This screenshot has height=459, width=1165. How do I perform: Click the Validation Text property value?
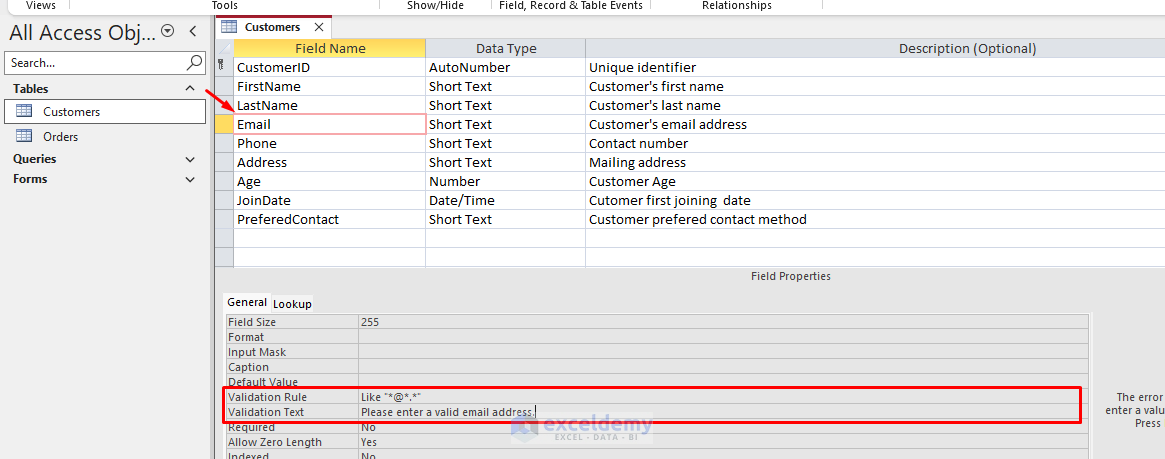[x=723, y=411]
